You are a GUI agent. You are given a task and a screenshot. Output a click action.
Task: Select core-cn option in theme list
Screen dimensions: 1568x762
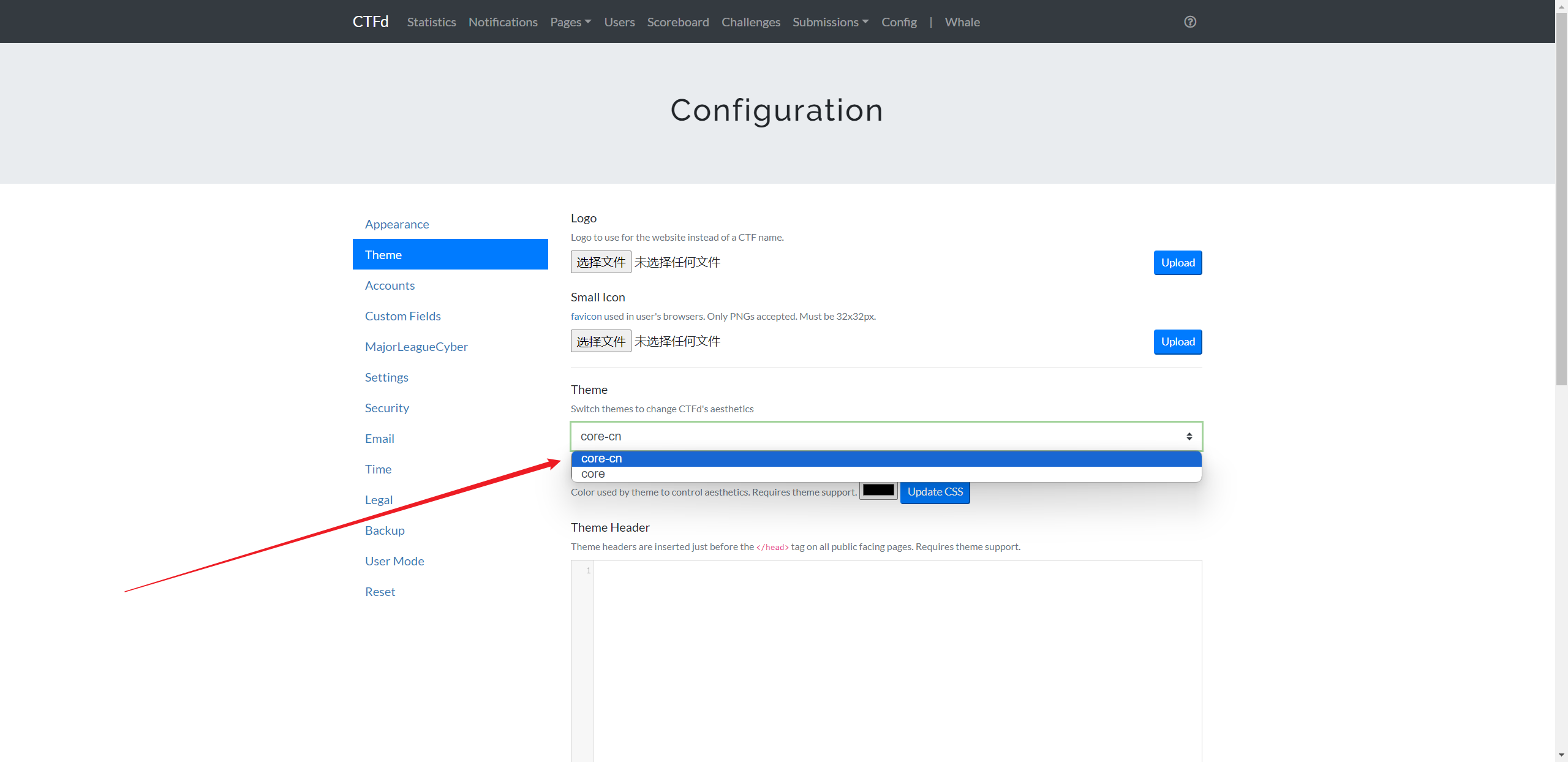[x=886, y=459]
